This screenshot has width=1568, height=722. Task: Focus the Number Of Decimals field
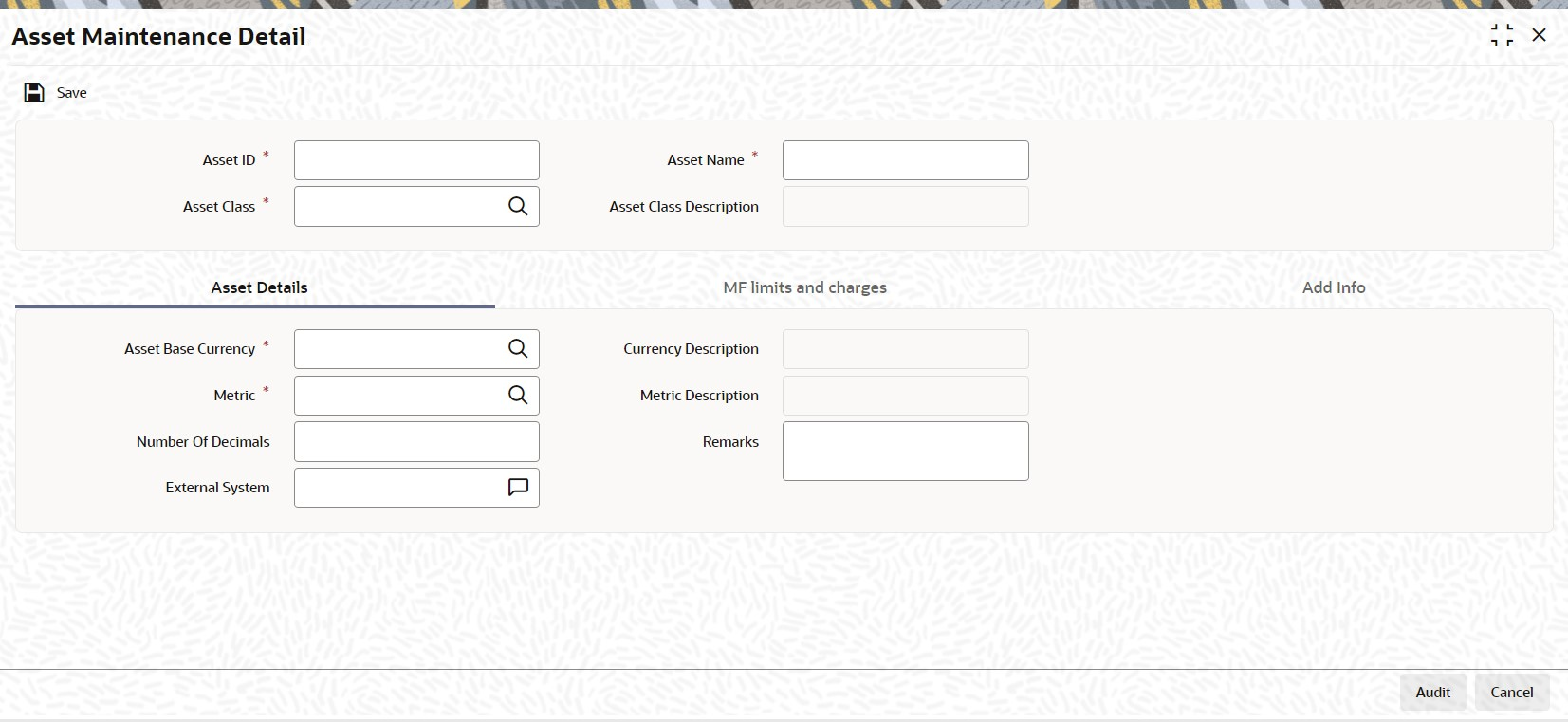click(x=416, y=441)
